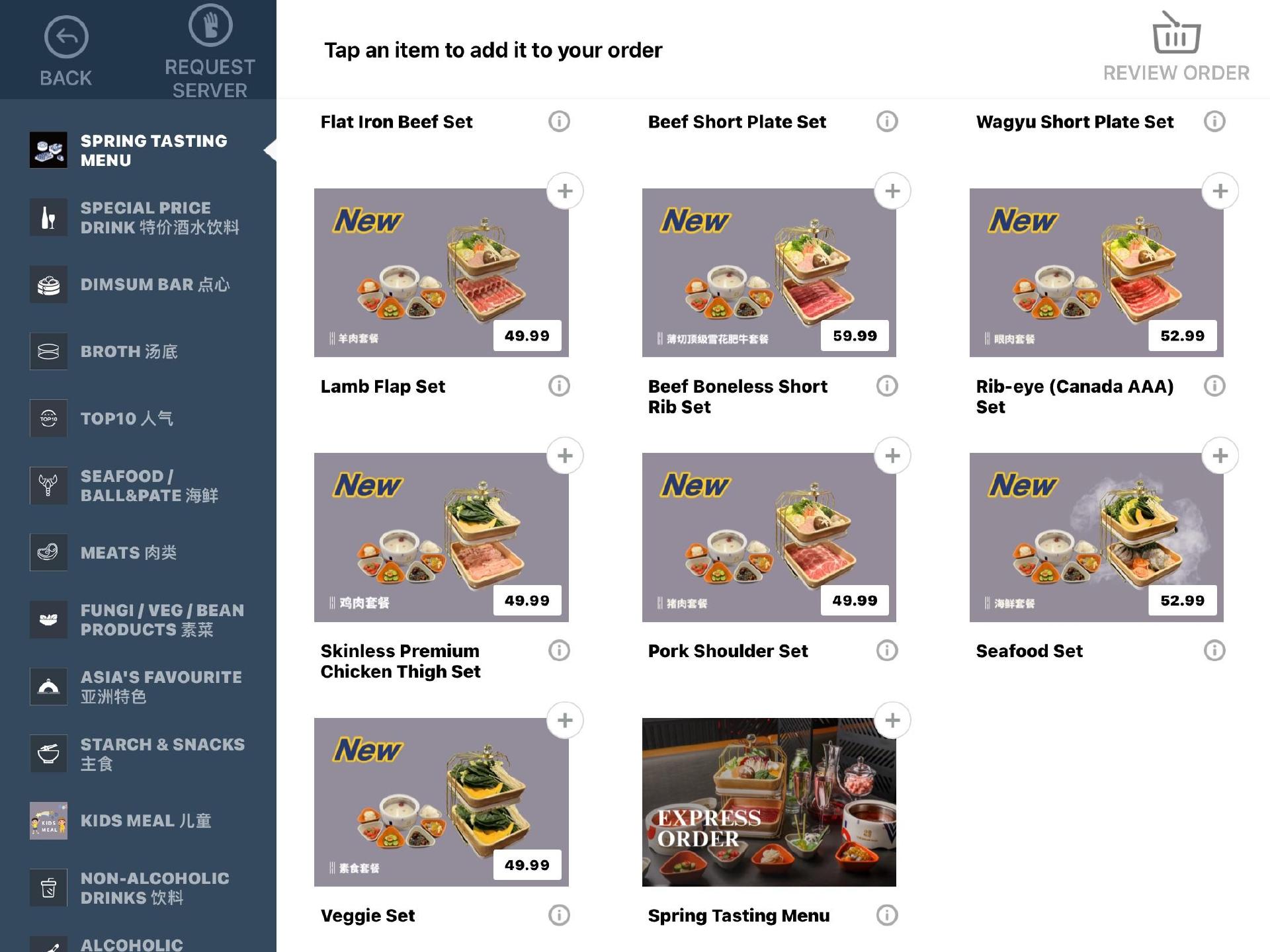Select Special Price Drink category
Screen dimensions: 1270x952
(x=138, y=218)
